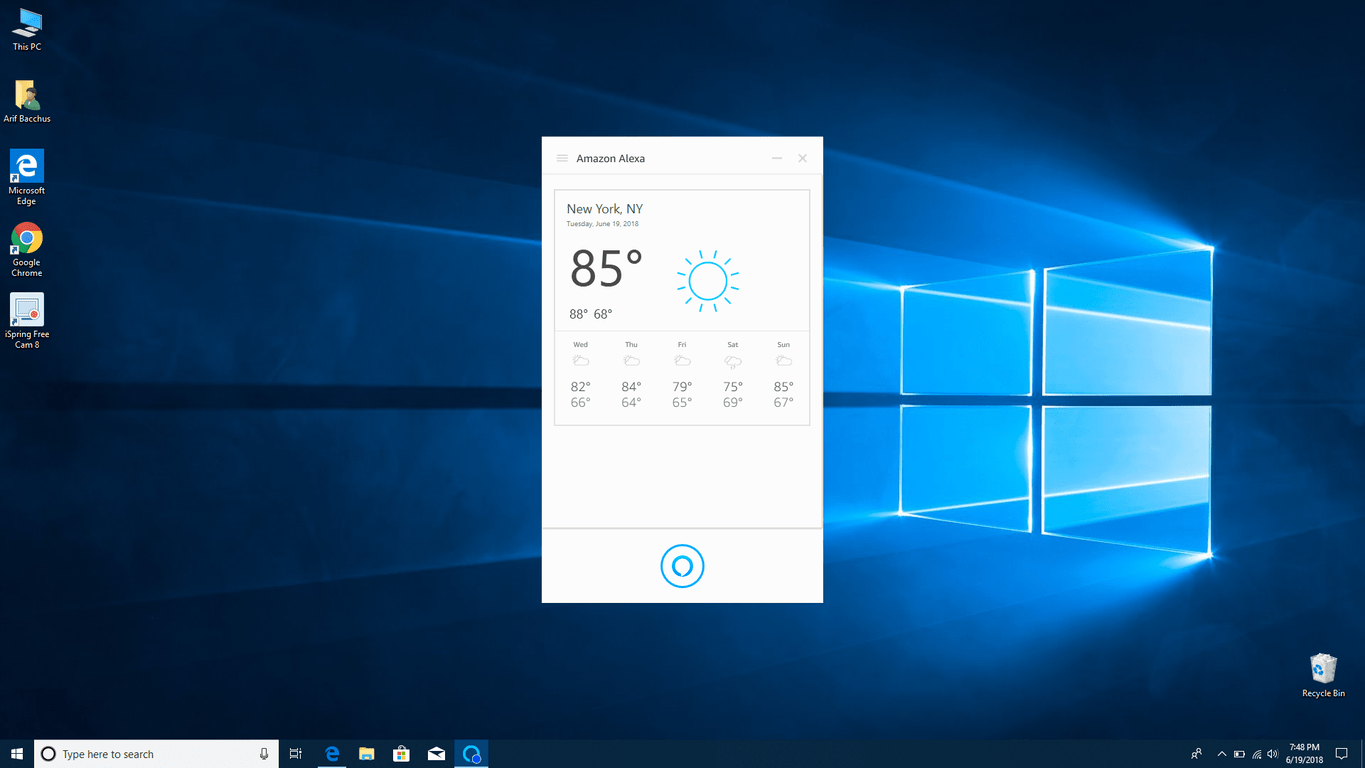1365x768 pixels.
Task: Click Sunday's forecast weather icon
Action: pos(783,361)
